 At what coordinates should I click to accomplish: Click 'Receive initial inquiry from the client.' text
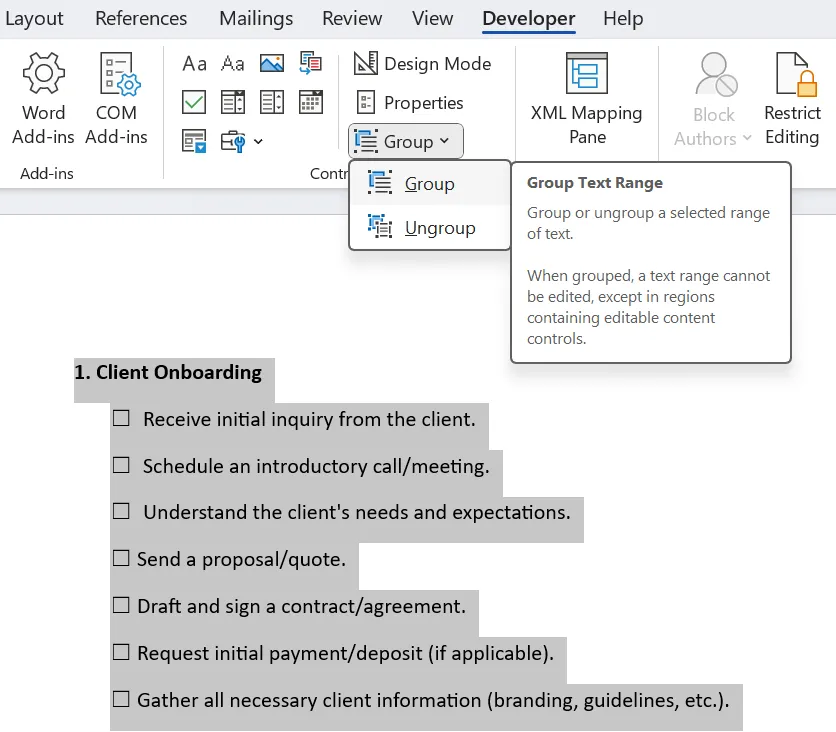(x=309, y=419)
